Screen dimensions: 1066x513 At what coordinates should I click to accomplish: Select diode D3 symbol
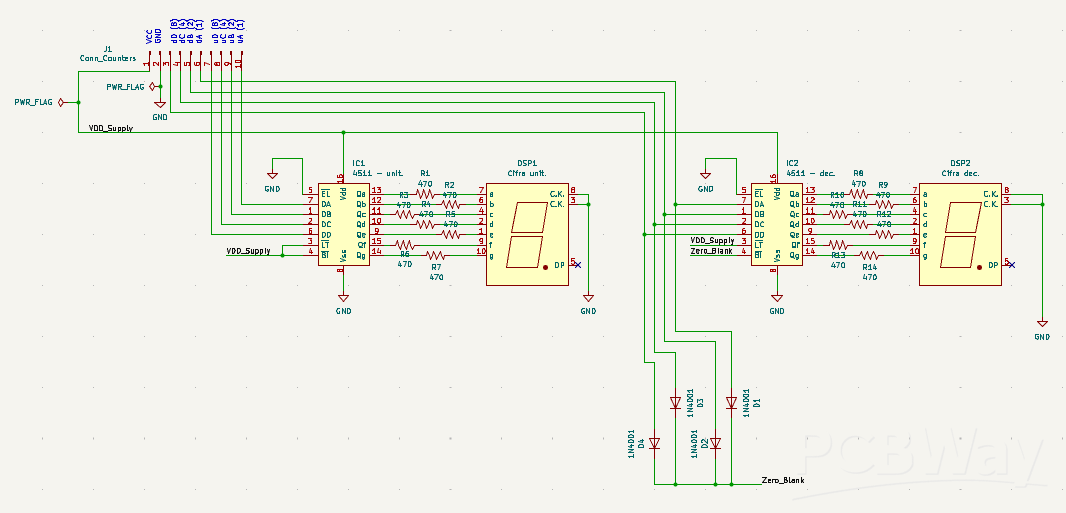(675, 403)
